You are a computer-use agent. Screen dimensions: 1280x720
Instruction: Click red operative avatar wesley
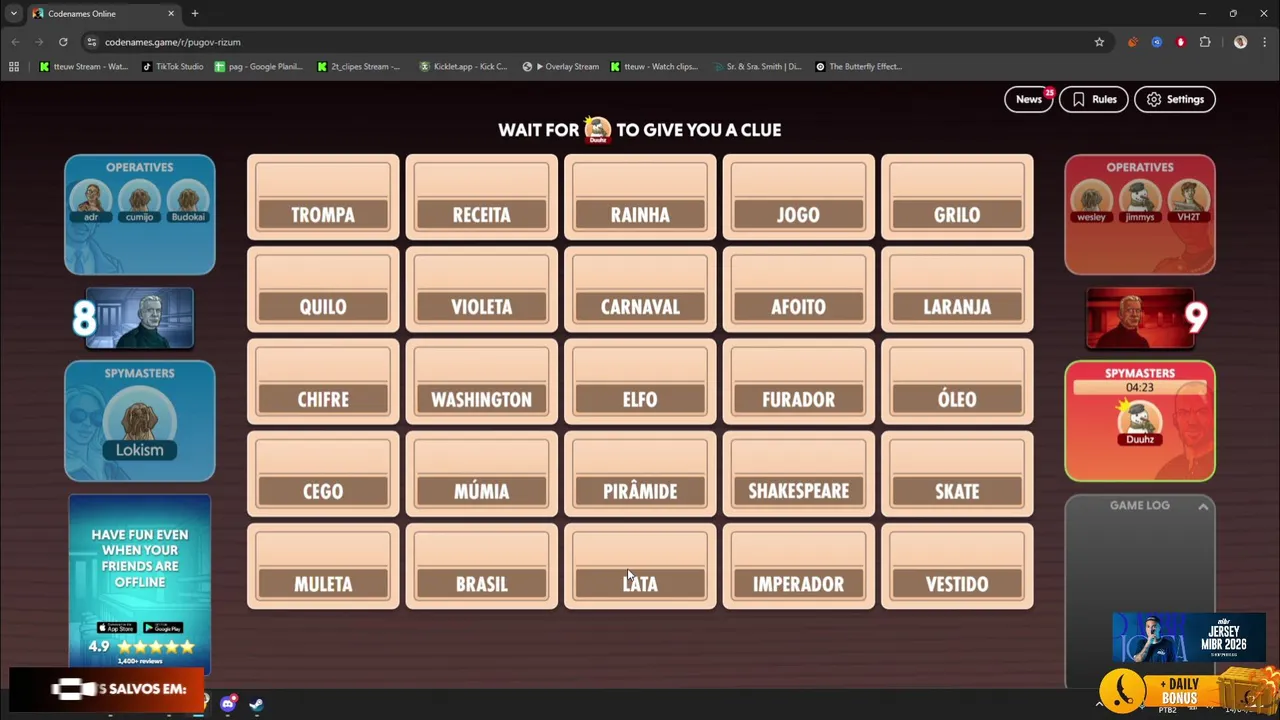click(1091, 201)
